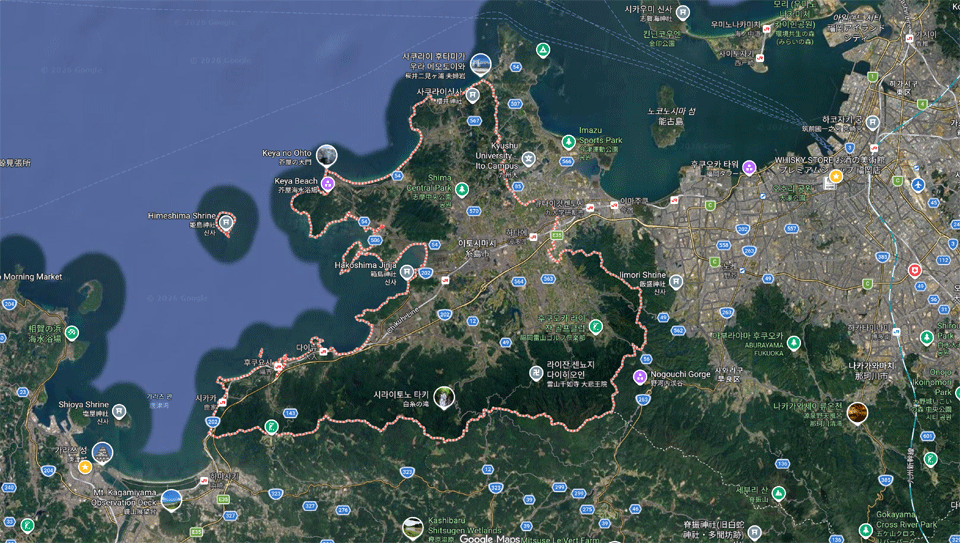Select the route 558 road shield
The width and height of the screenshot is (960, 543).
click(724, 245)
